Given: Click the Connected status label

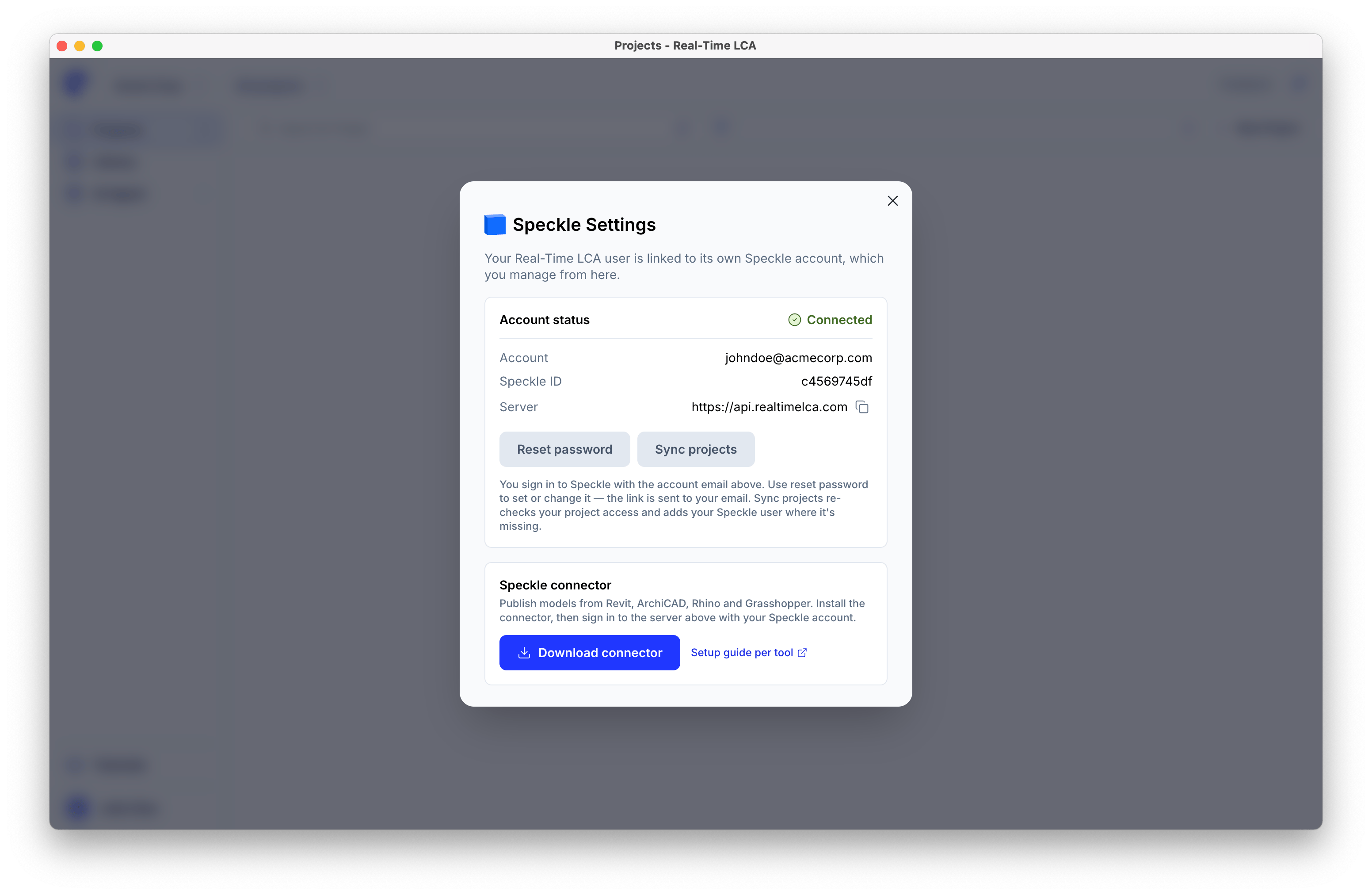Looking at the screenshot, I should pos(839,320).
